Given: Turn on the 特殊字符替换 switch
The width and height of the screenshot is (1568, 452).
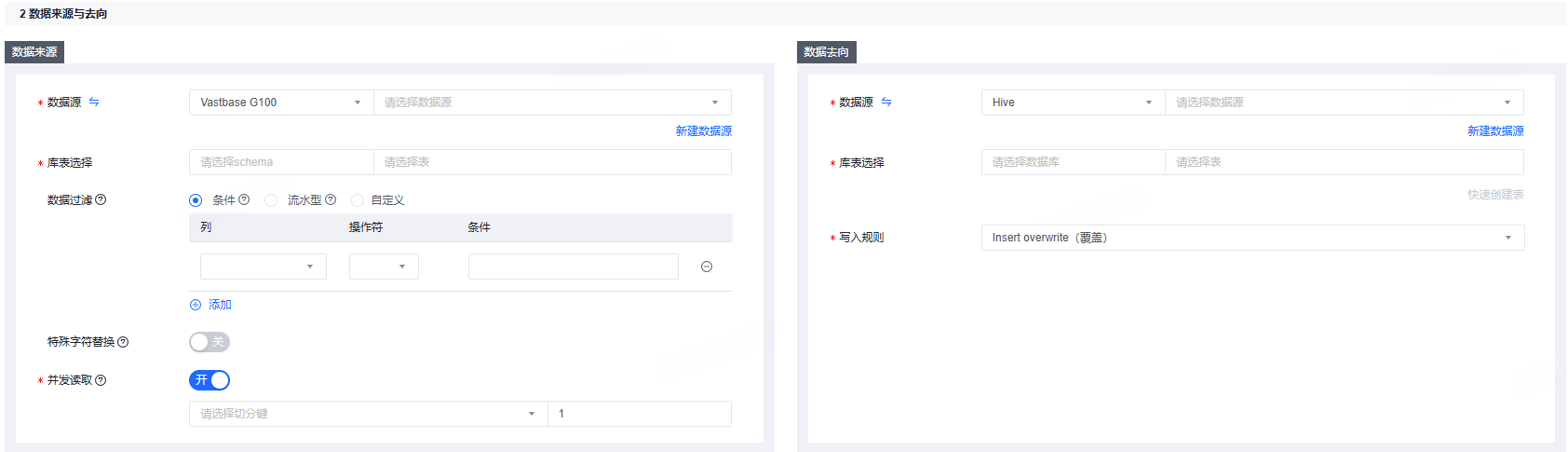Looking at the screenshot, I should point(210,342).
